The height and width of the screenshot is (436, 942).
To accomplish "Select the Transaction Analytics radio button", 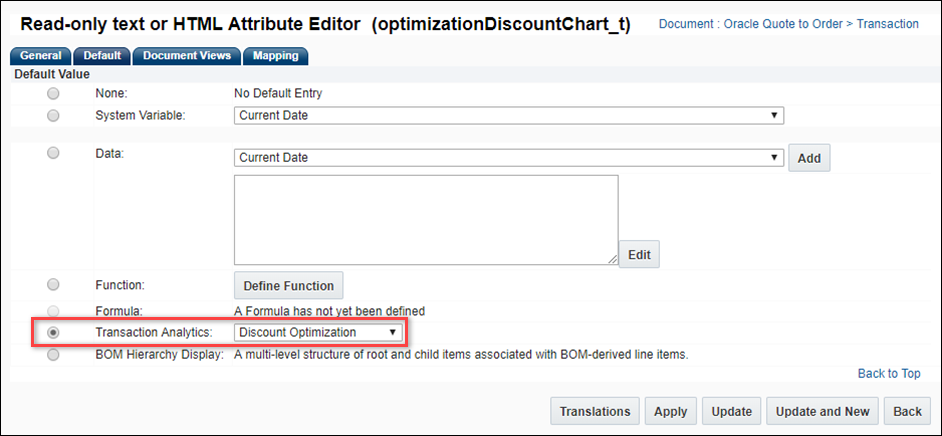I will 53,332.
